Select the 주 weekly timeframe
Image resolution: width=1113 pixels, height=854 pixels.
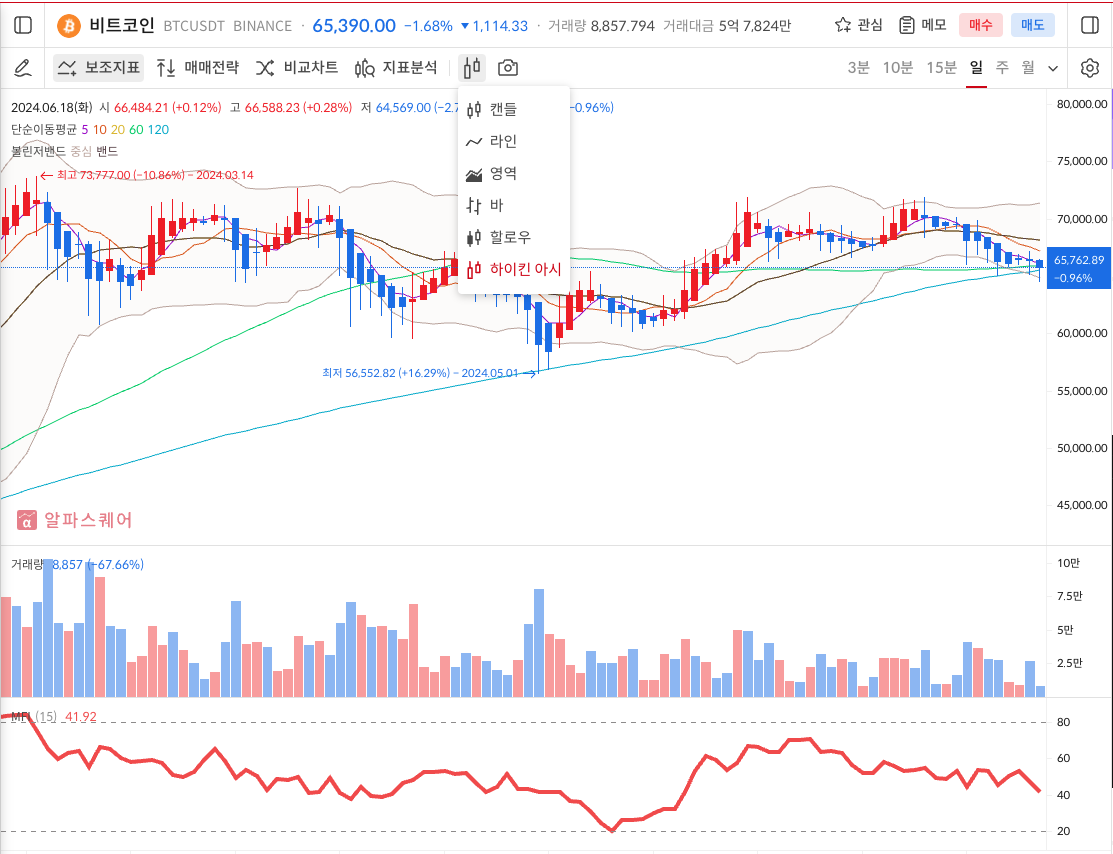[1002, 67]
